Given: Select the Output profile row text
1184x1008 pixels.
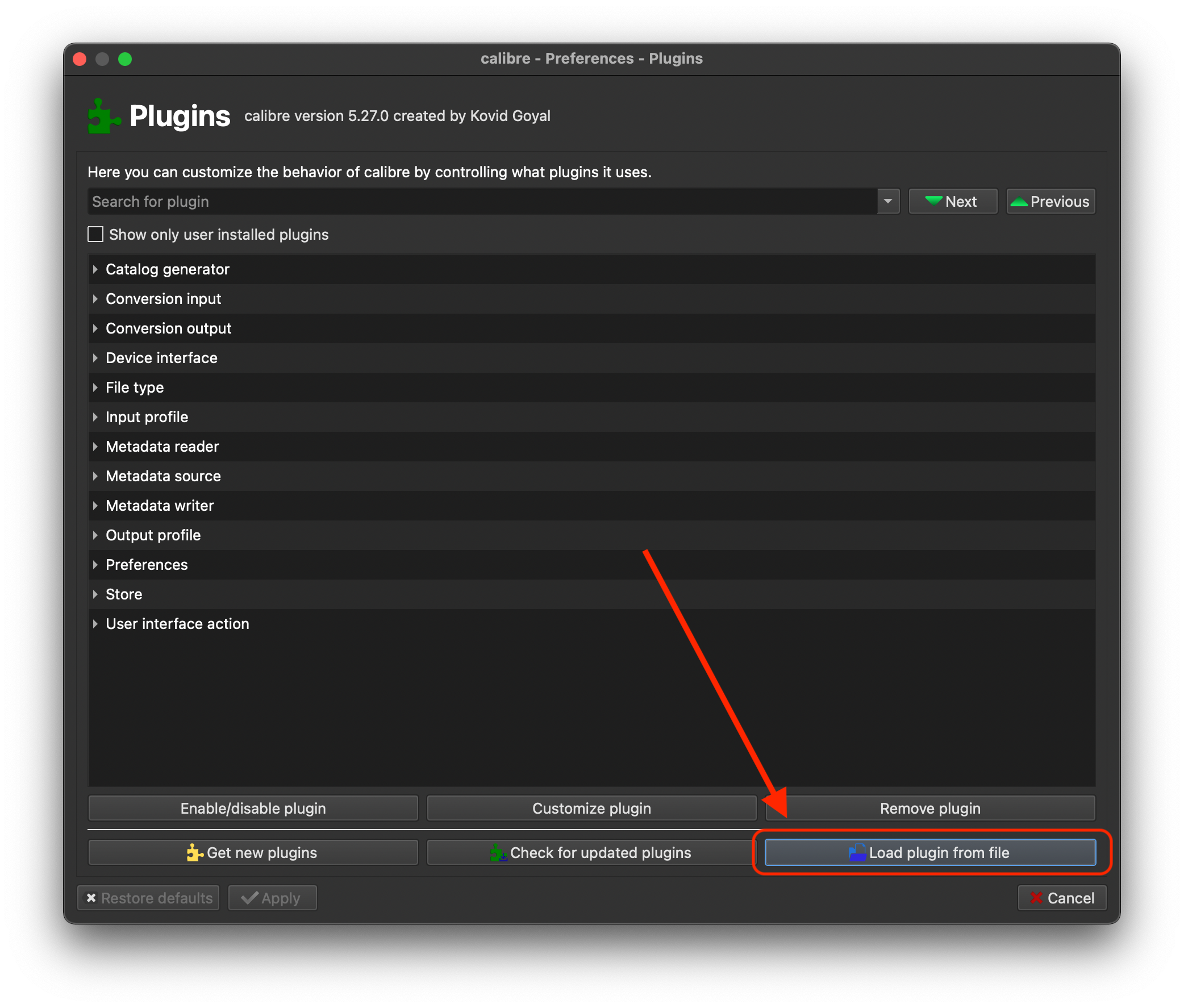Looking at the screenshot, I should (153, 535).
